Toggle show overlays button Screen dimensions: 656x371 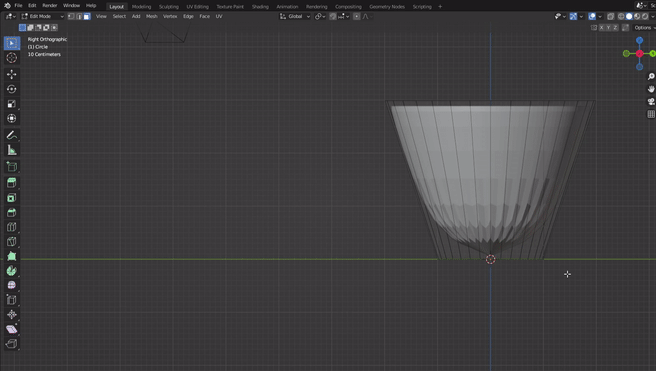coord(592,16)
